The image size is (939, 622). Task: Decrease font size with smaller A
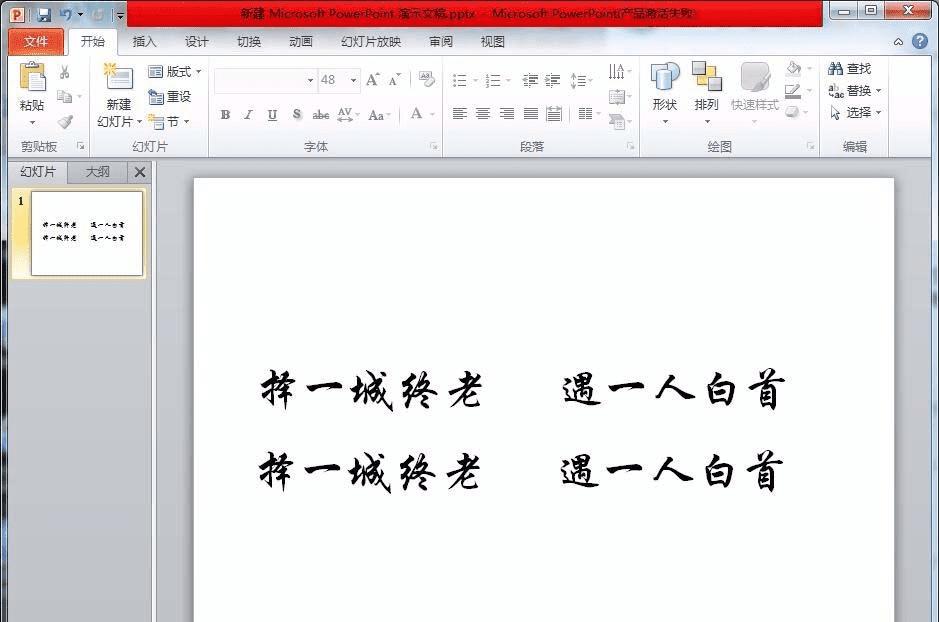pos(394,80)
